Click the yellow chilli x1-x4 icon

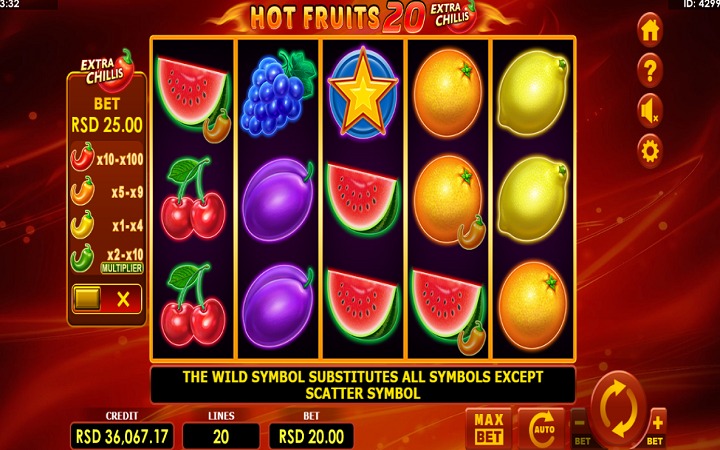coord(82,225)
